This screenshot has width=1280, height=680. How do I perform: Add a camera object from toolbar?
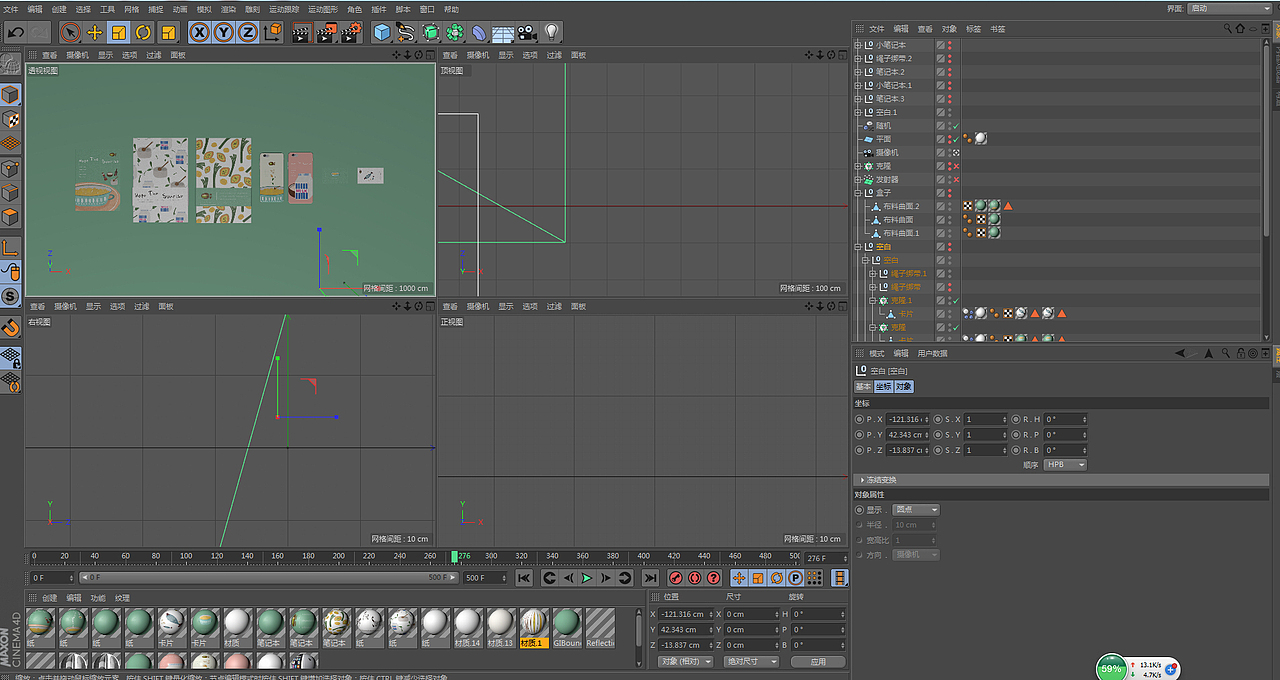click(x=527, y=32)
